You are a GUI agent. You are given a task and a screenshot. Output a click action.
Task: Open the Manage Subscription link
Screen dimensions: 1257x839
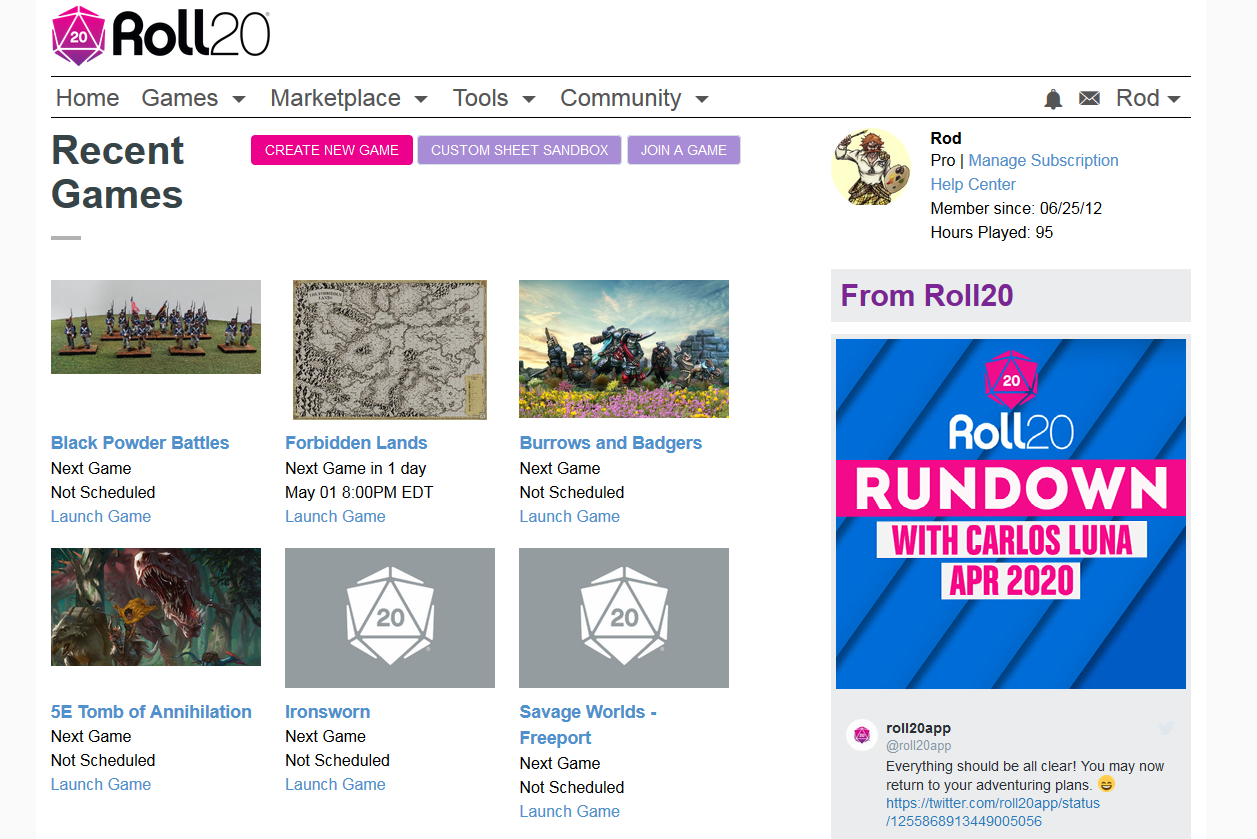1043,160
